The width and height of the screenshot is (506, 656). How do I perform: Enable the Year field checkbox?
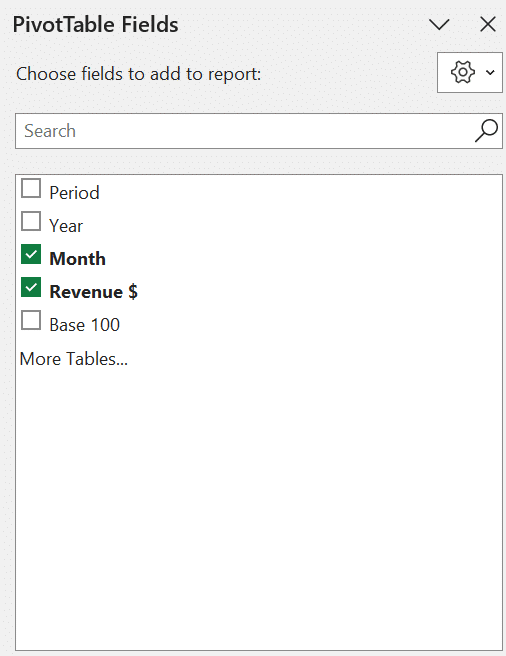31,221
